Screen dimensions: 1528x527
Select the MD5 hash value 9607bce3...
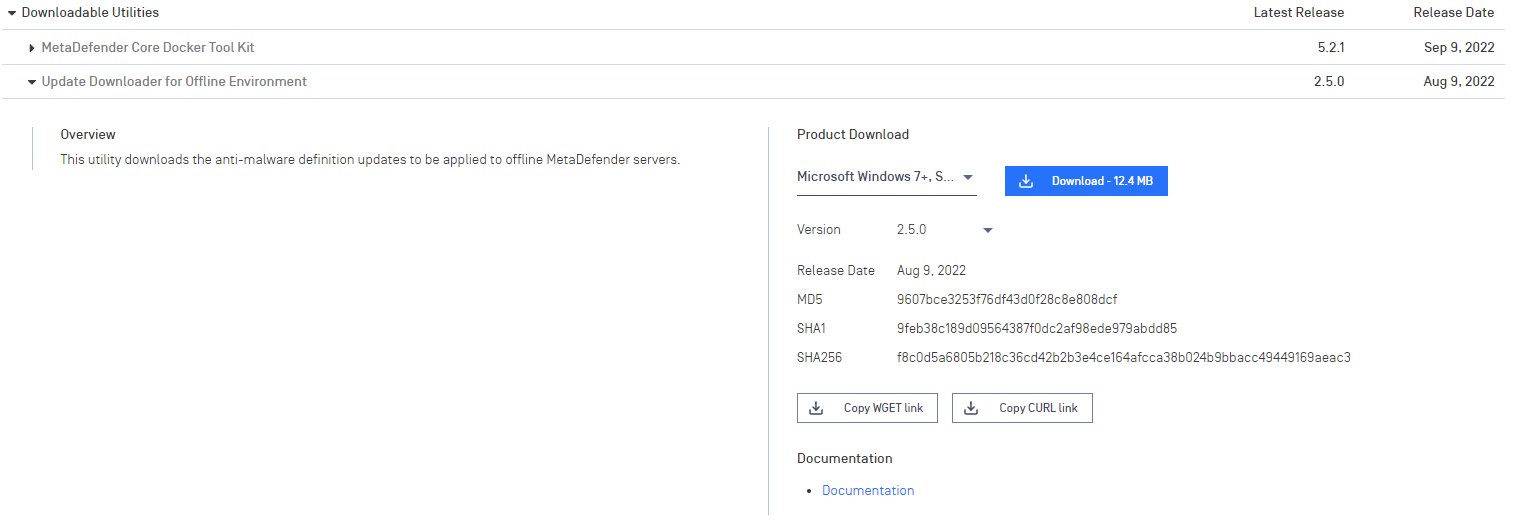point(1007,299)
